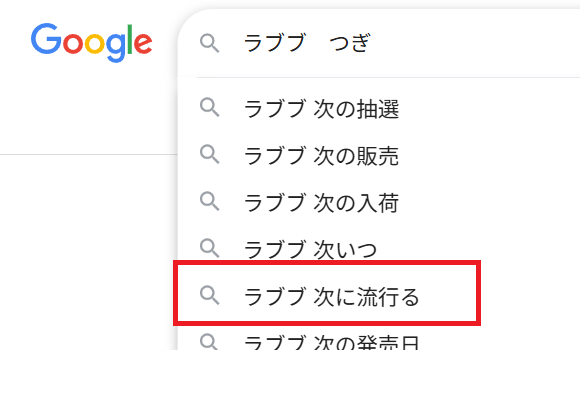The image size is (580, 401).
Task: Click the search icon beside ラブブ 次の発売日
Action: [x=209, y=342]
